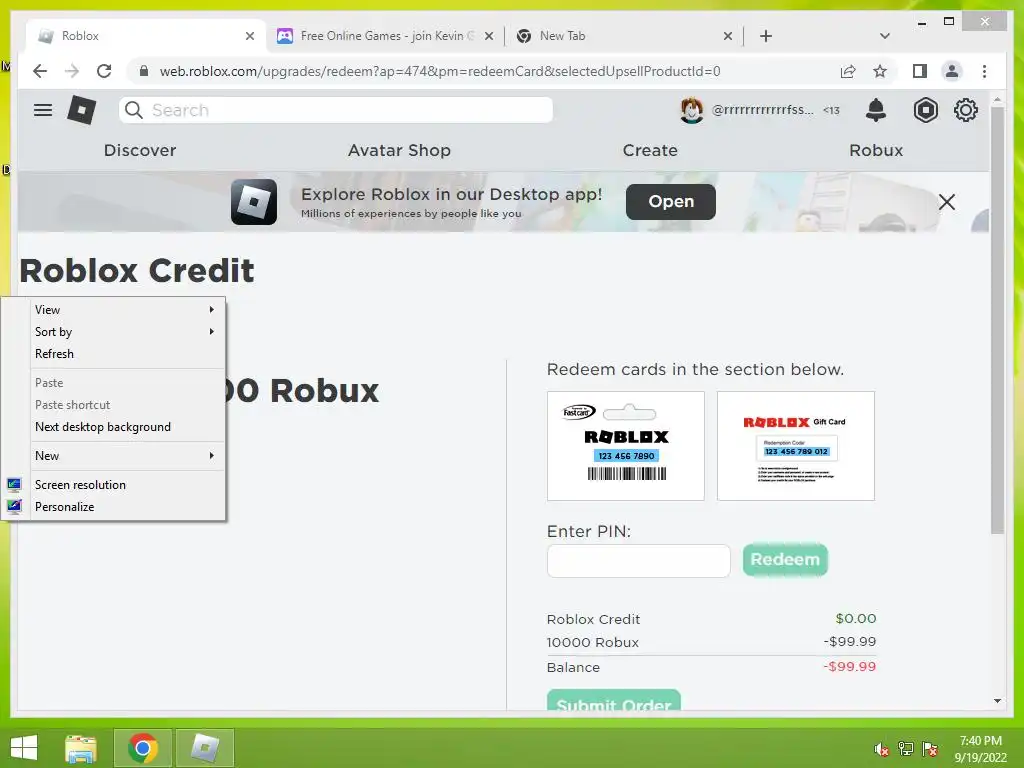Image resolution: width=1024 pixels, height=768 pixels.
Task: Click the Roblox logo home icon
Action: pos(82,110)
